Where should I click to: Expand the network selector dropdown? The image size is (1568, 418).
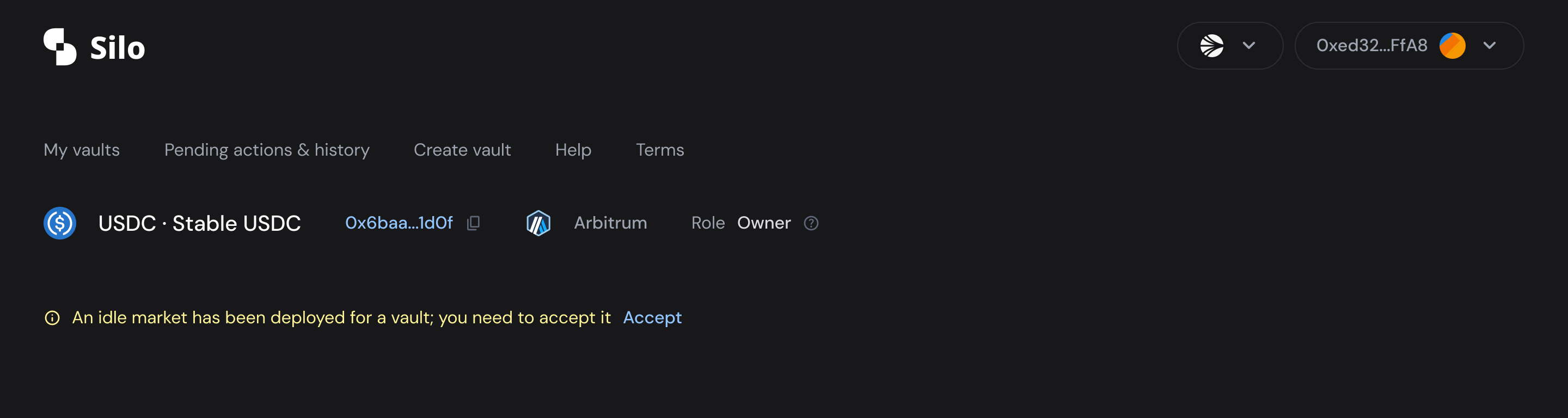pyautogui.click(x=1249, y=45)
